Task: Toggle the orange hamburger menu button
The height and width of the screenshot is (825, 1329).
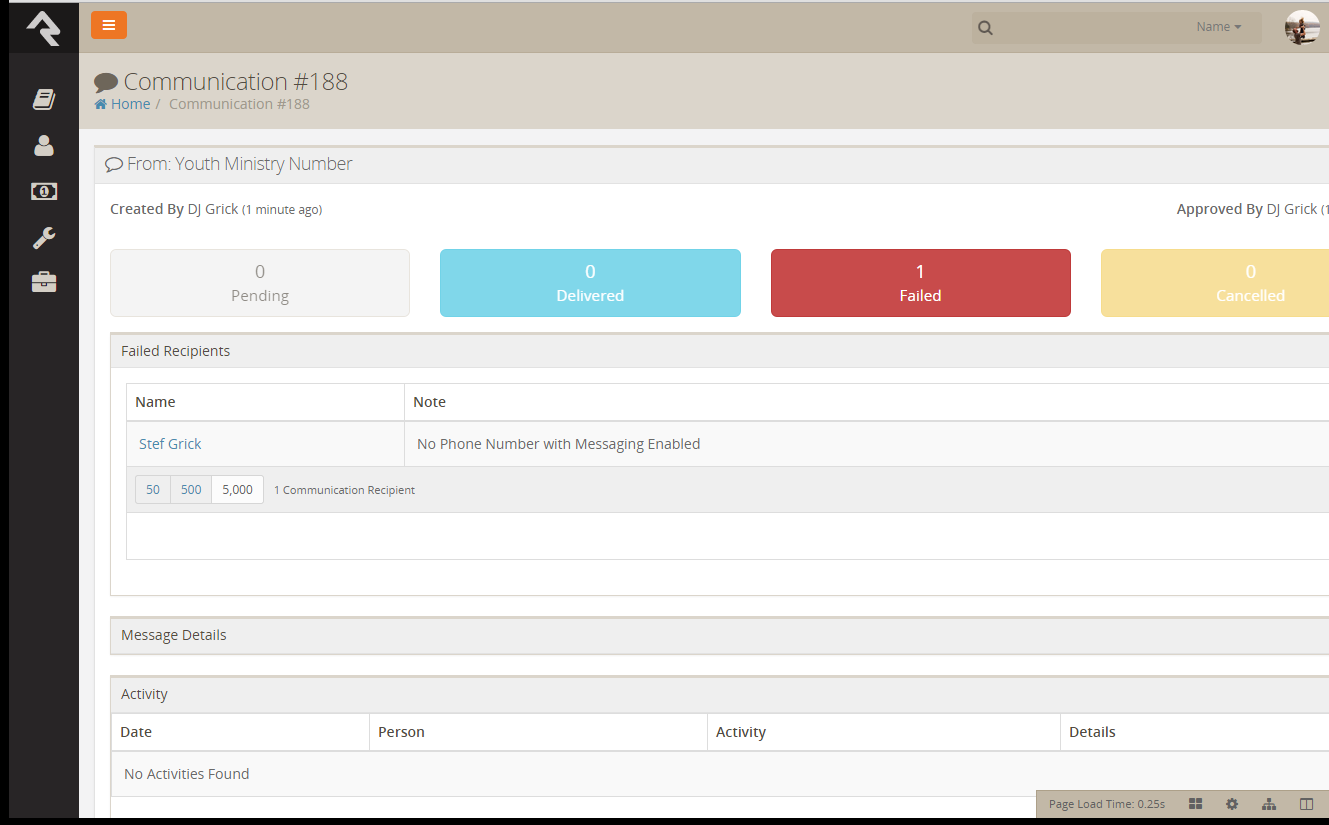Action: [109, 26]
